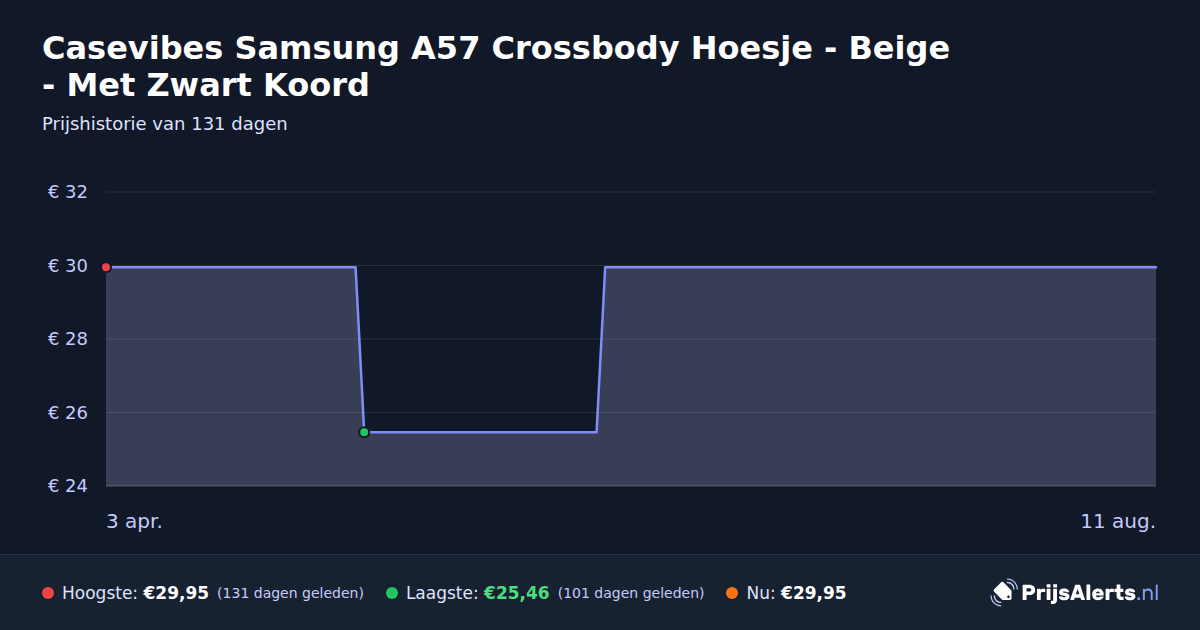1200x630 pixels.
Task: Click the 11 aug. end date label
Action: point(1118,522)
